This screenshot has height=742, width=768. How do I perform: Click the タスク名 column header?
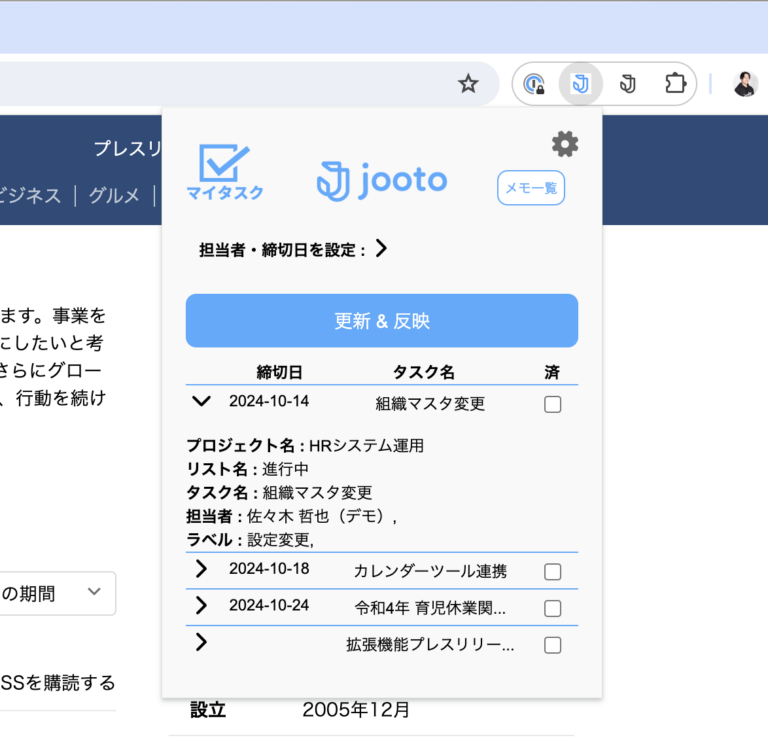[x=424, y=372]
